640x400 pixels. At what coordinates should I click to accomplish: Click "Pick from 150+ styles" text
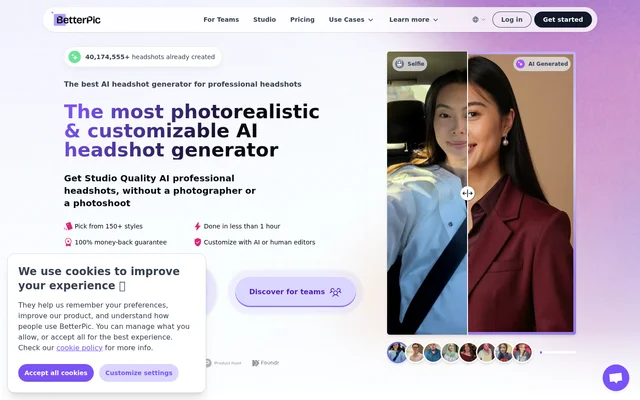109,226
